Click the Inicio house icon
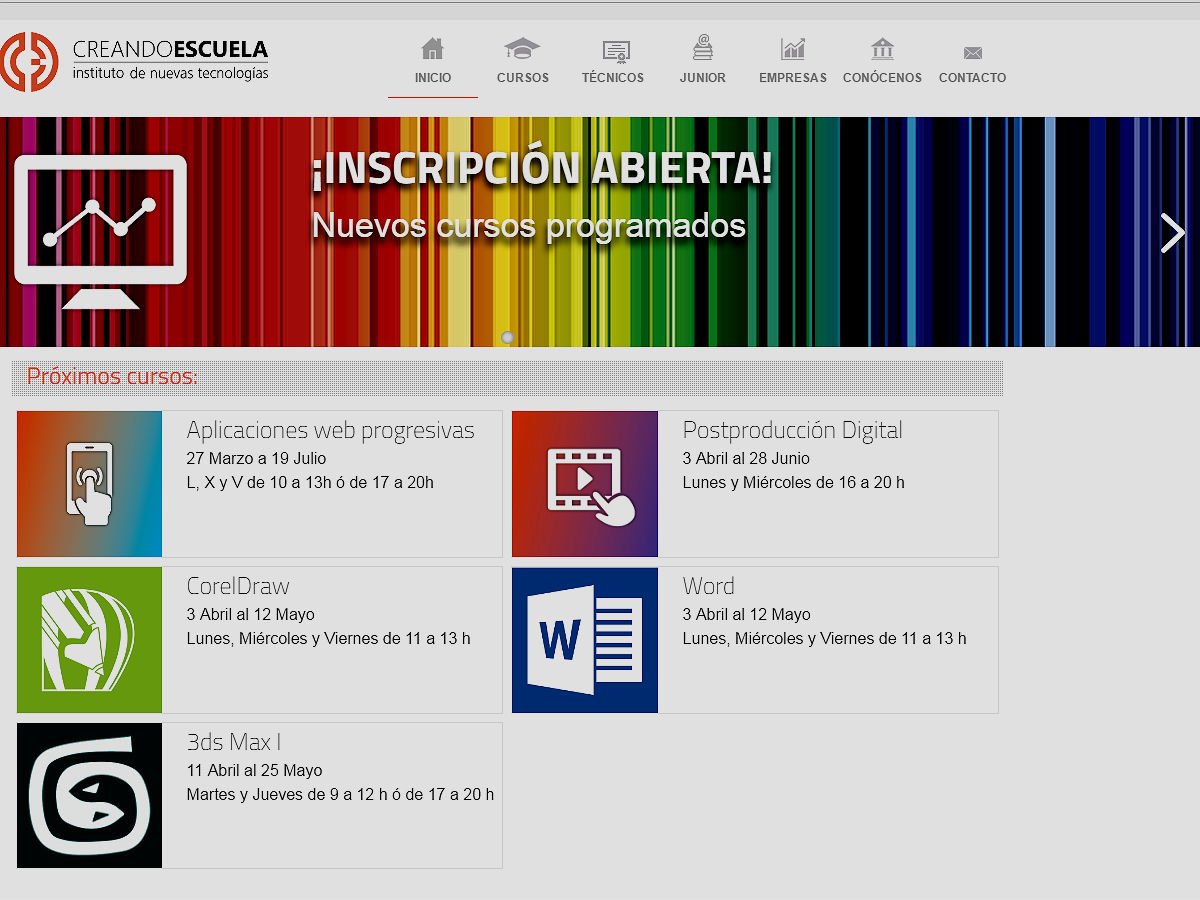The image size is (1200, 900). coord(432,48)
